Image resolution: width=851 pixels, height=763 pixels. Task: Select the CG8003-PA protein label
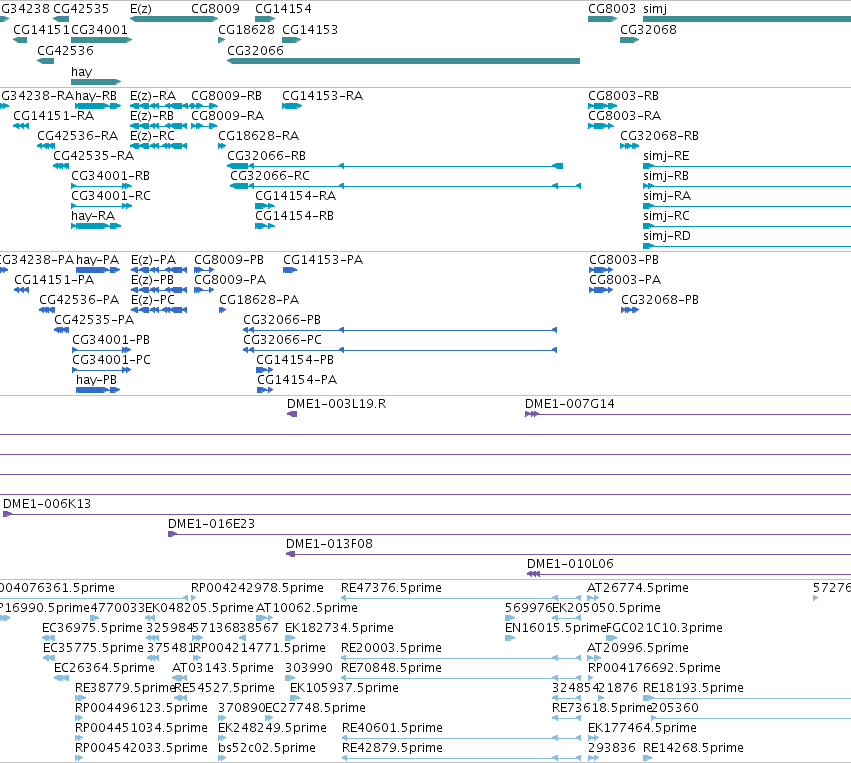point(625,280)
